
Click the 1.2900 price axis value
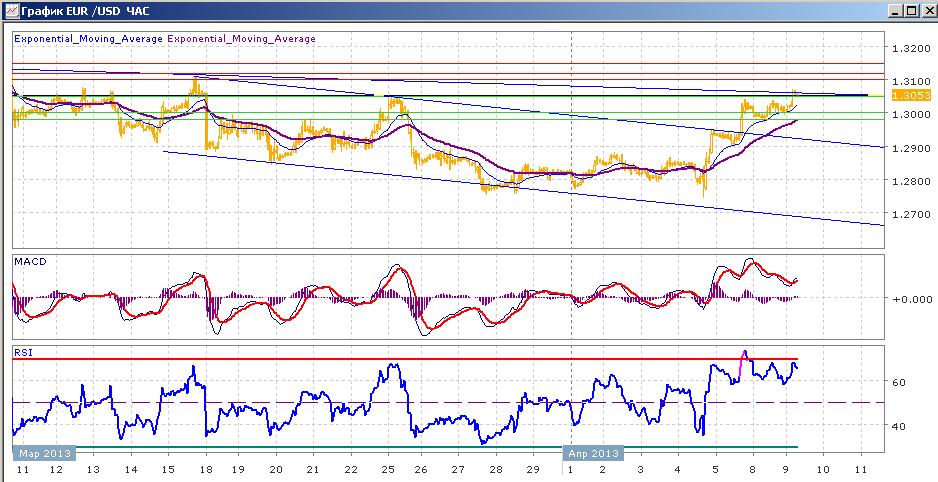click(x=910, y=148)
